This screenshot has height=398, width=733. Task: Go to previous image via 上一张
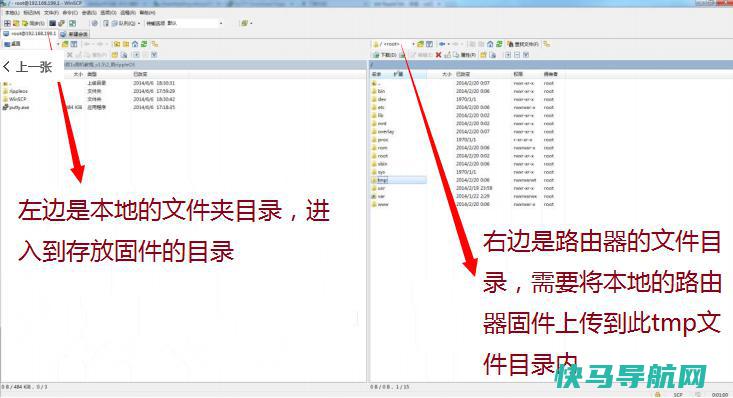(28, 67)
